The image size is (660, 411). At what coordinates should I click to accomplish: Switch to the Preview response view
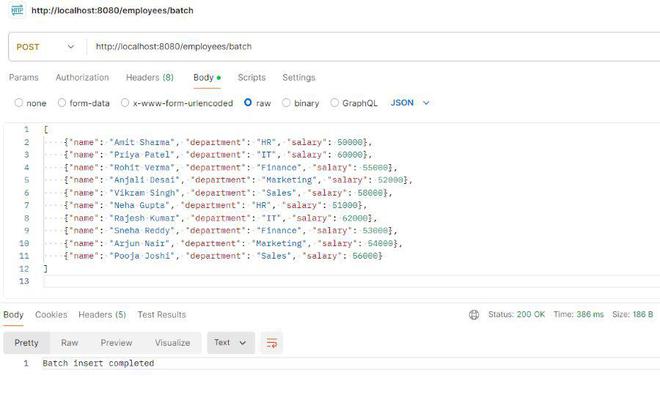click(116, 343)
